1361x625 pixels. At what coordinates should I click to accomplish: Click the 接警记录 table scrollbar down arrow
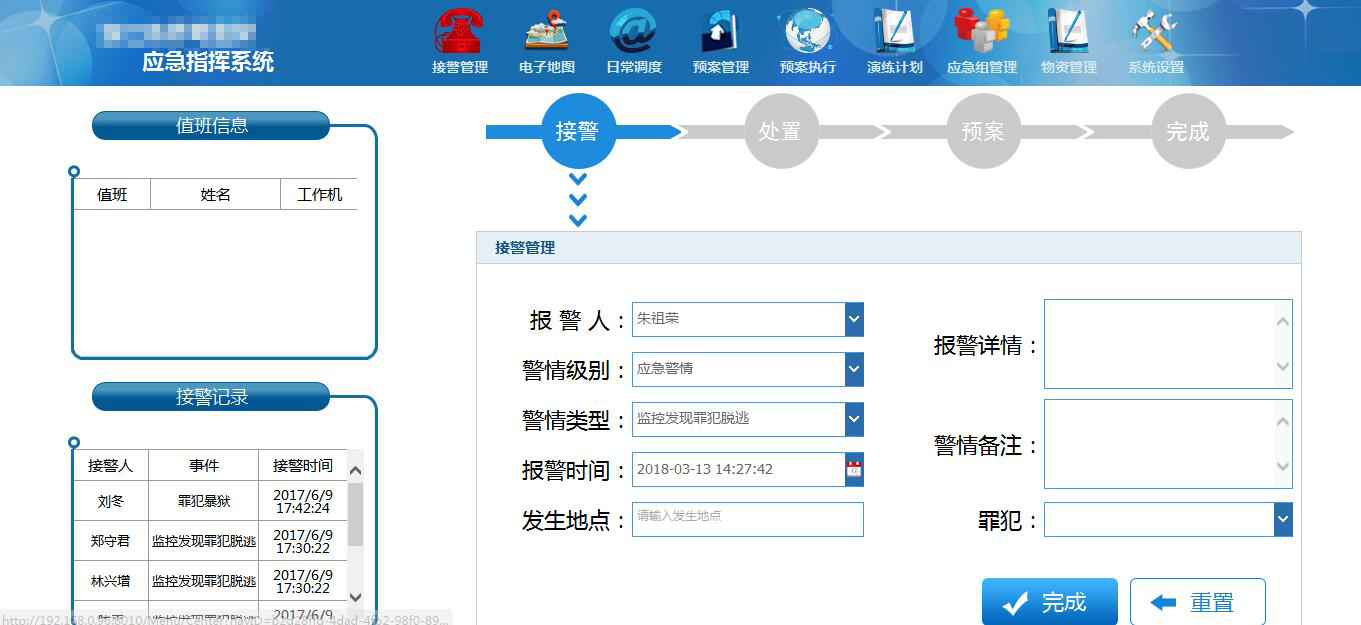pos(355,597)
